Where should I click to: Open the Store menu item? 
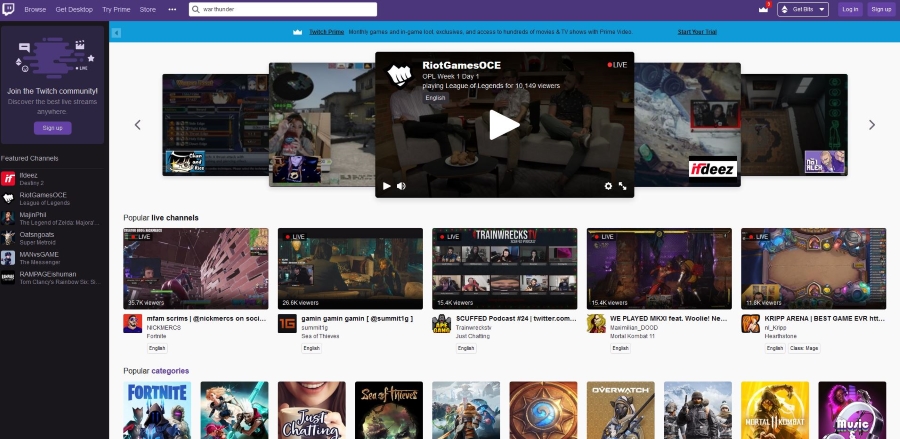pos(148,10)
